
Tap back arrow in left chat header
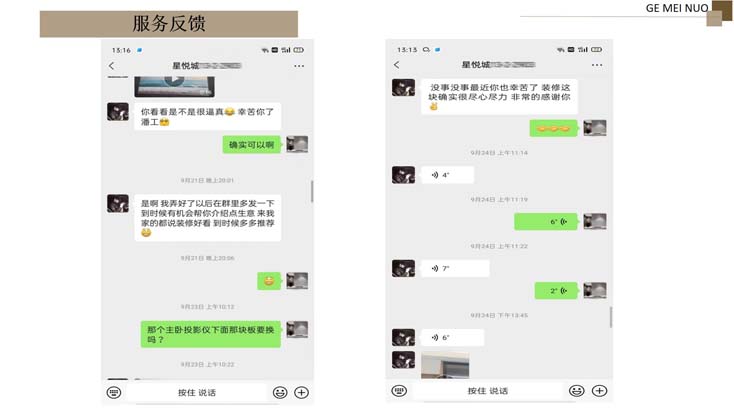click(111, 66)
